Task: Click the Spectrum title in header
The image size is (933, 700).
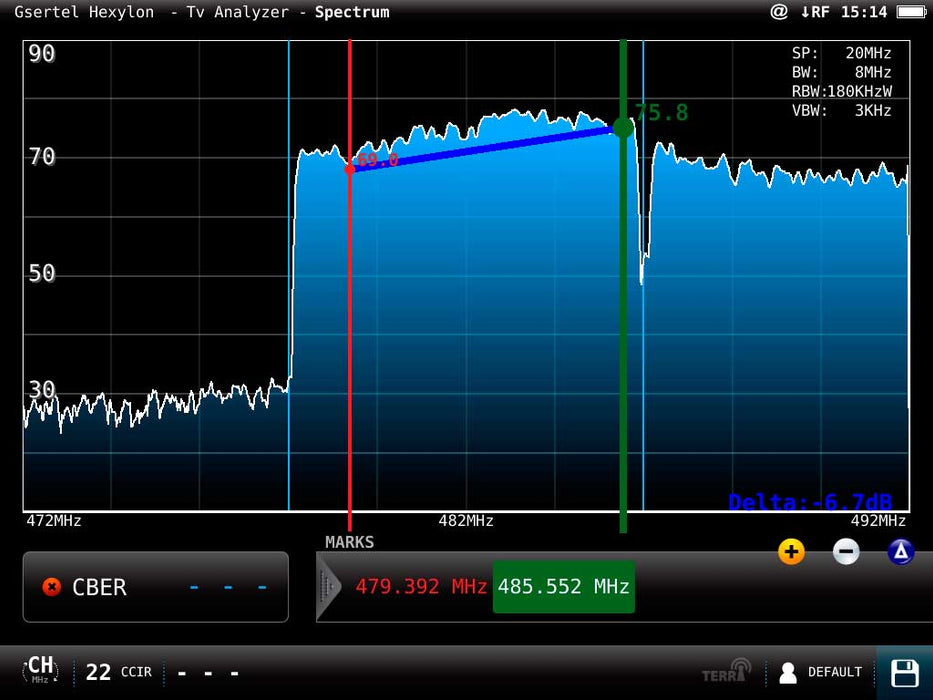Action: pyautogui.click(x=352, y=12)
